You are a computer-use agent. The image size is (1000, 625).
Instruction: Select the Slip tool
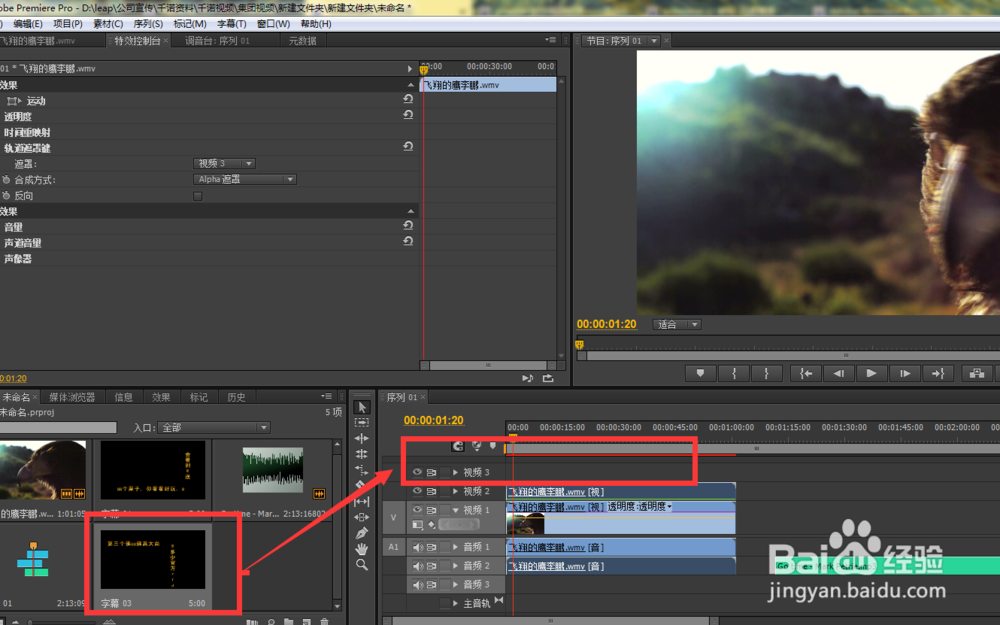pyautogui.click(x=362, y=501)
